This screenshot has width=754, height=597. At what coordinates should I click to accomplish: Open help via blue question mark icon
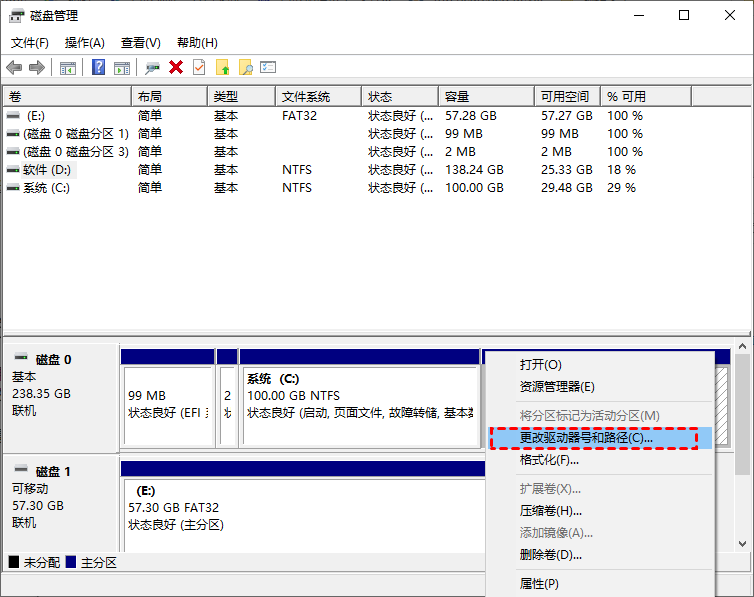99,67
